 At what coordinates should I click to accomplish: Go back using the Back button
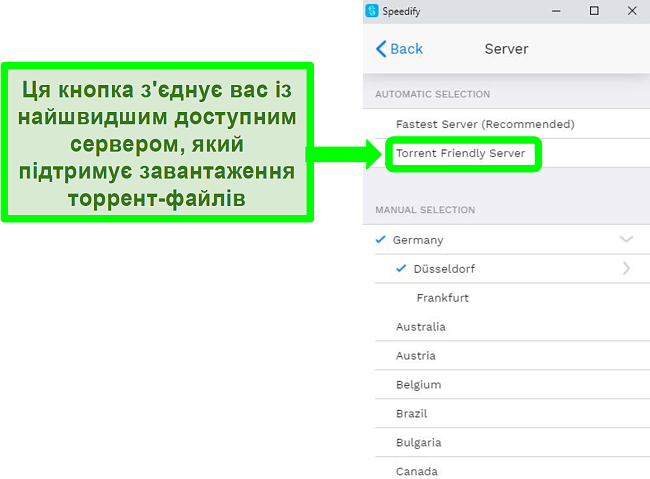click(399, 49)
